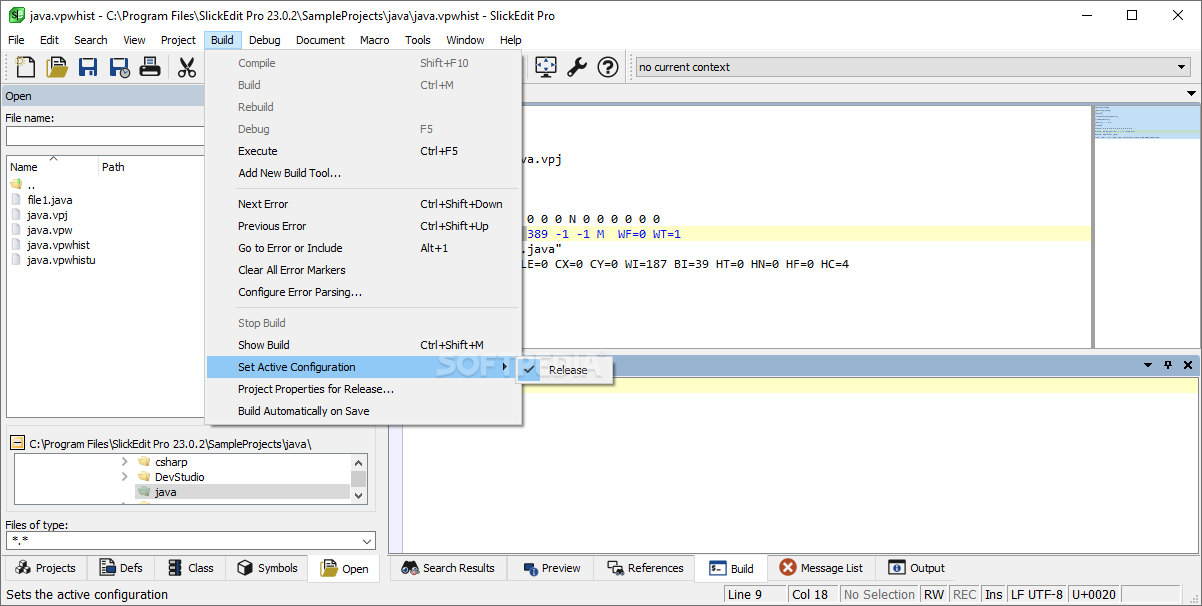Toggle the REC macro recording indicator

964,594
